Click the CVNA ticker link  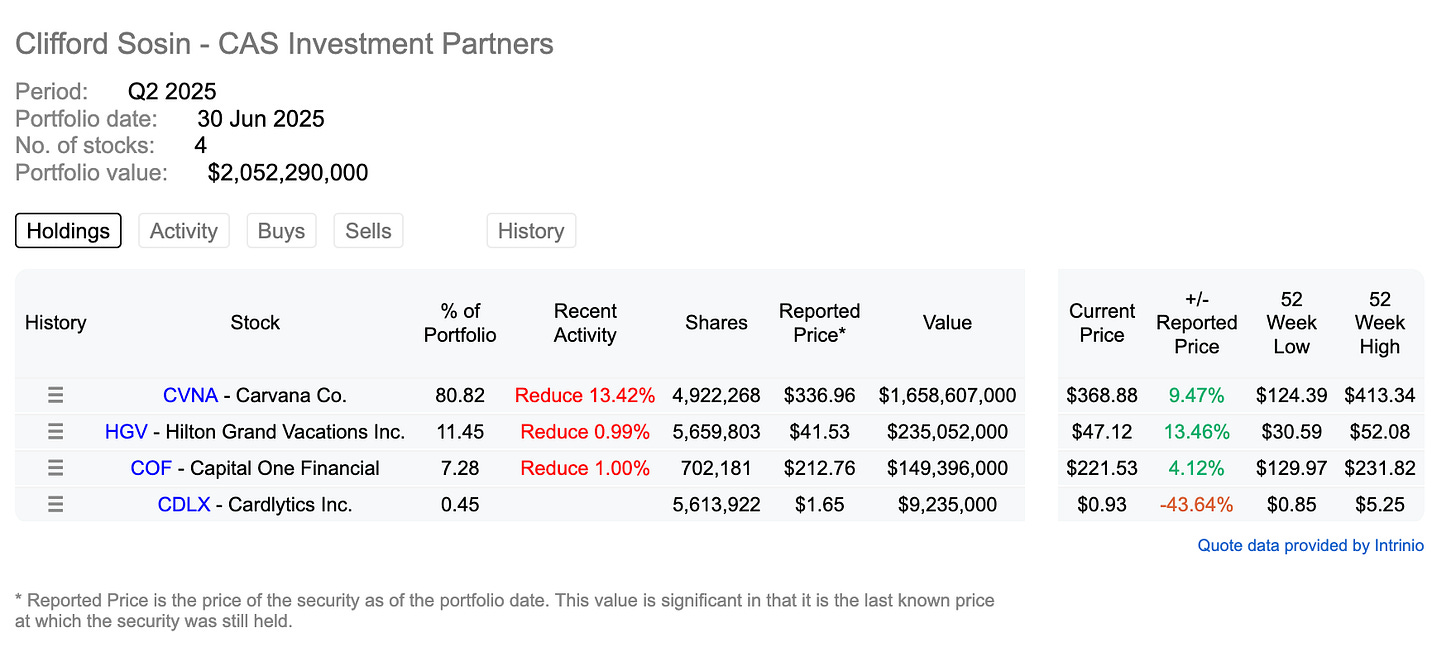click(190, 395)
